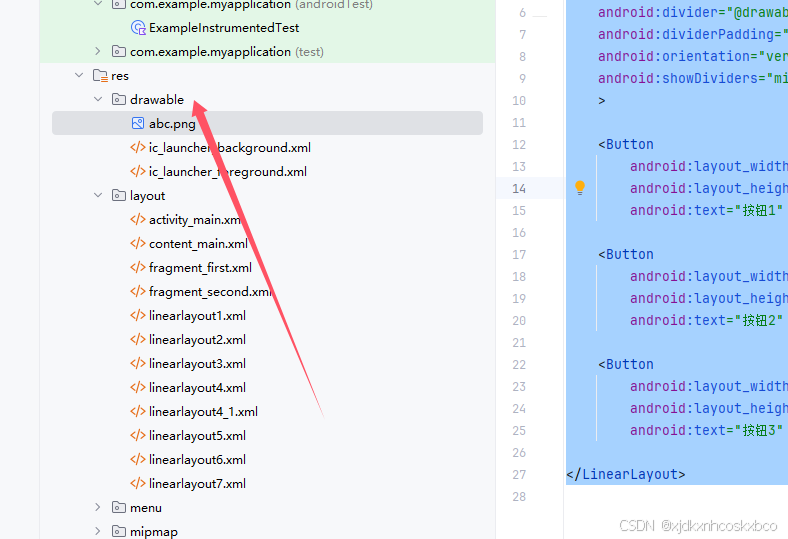
Task: Click the mipmap folder icon
Action: pos(119,531)
